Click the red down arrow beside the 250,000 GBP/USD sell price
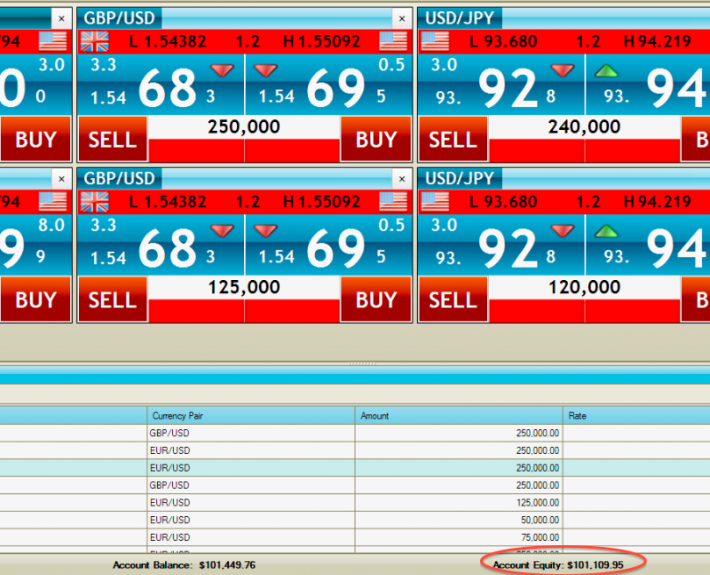 tap(222, 70)
